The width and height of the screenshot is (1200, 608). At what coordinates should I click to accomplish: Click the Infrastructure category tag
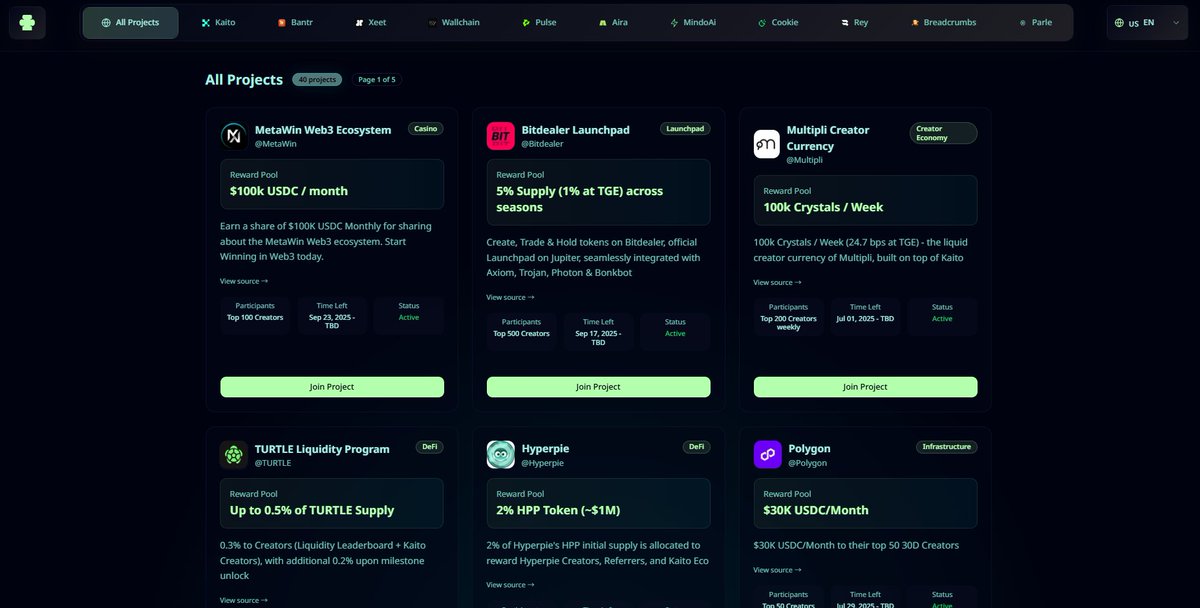[x=946, y=447]
